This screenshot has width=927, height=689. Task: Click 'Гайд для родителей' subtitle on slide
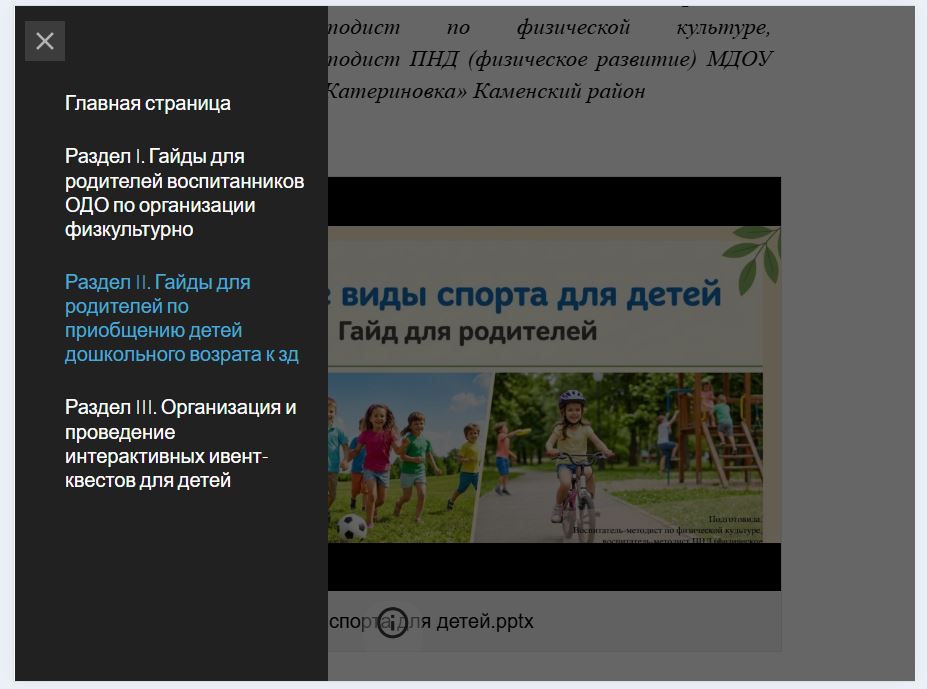467,331
